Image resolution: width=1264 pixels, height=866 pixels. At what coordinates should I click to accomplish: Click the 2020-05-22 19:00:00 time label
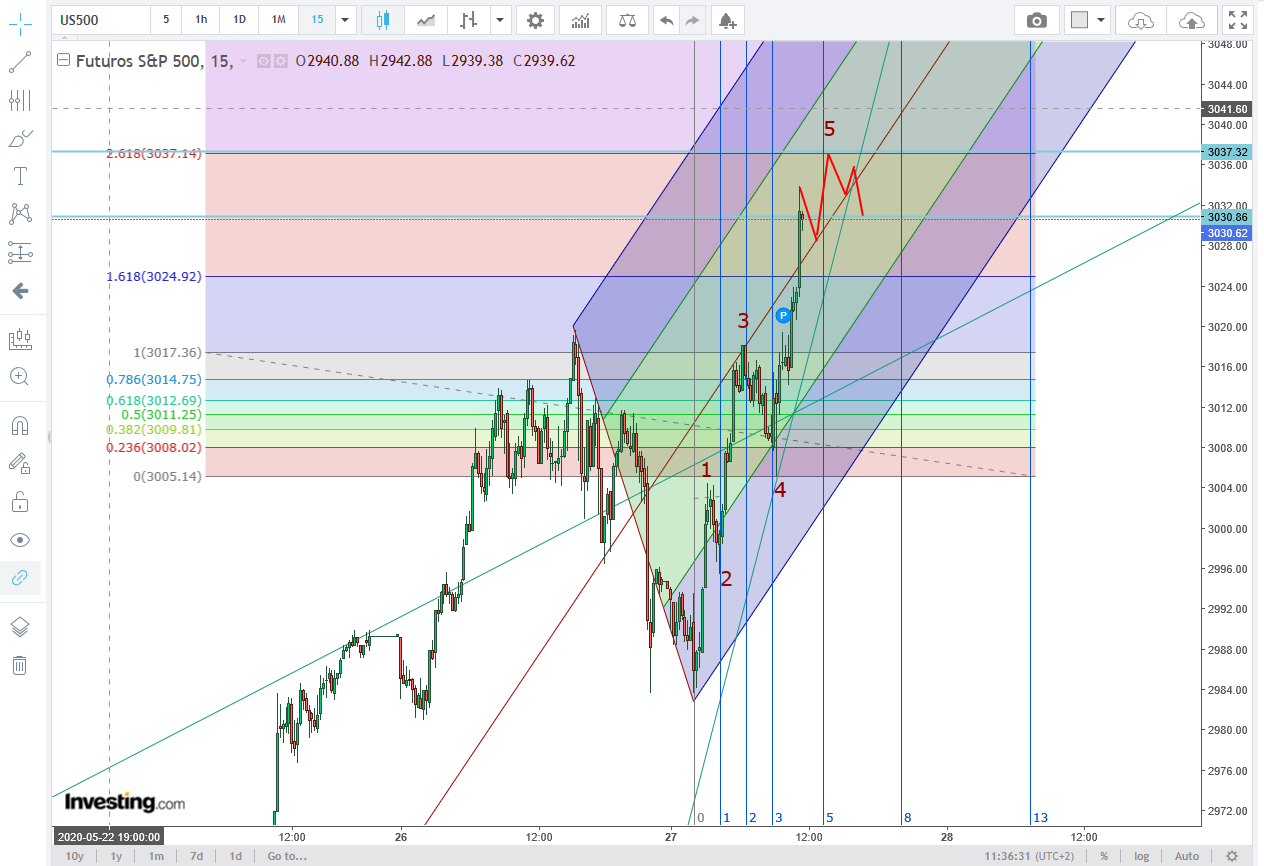(109, 836)
